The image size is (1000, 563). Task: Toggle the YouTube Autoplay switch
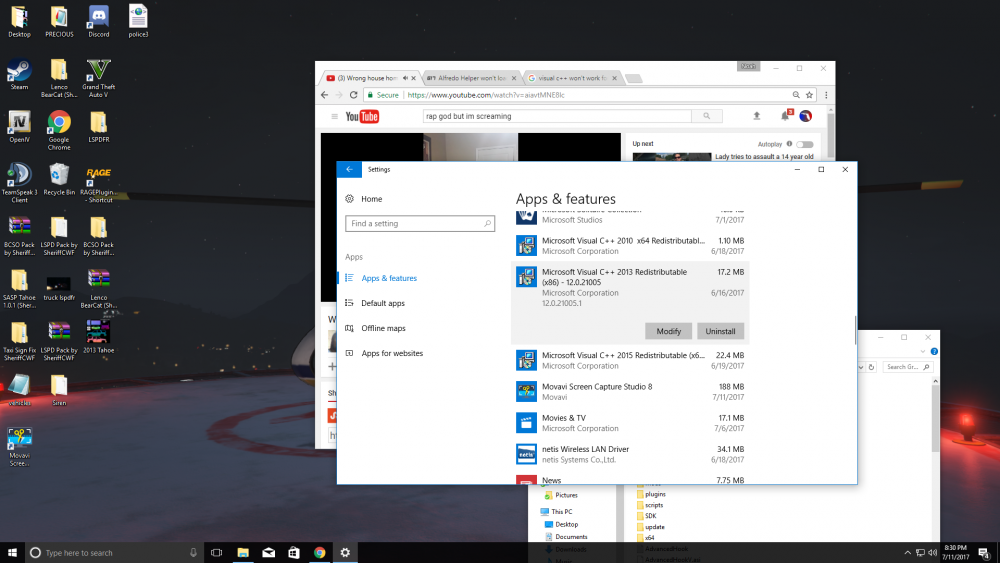click(x=804, y=144)
